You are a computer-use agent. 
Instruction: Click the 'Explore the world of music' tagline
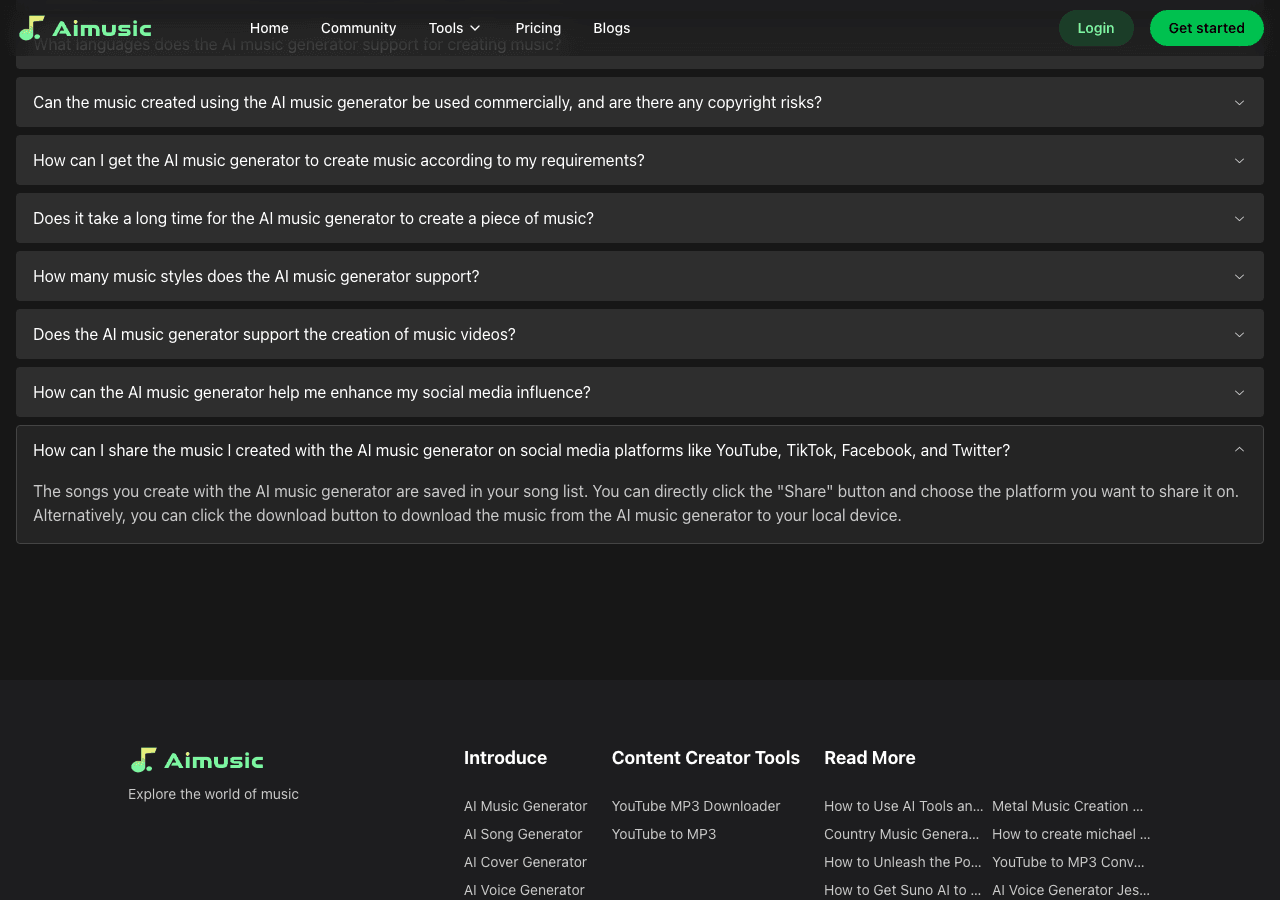(213, 794)
